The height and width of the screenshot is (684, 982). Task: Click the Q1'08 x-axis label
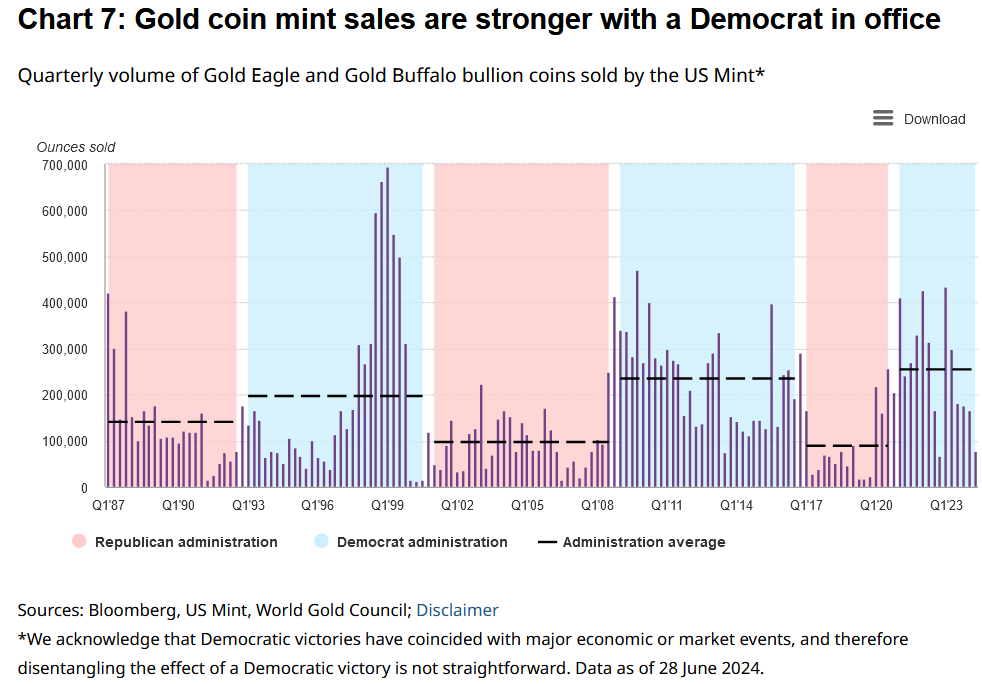coord(597,506)
